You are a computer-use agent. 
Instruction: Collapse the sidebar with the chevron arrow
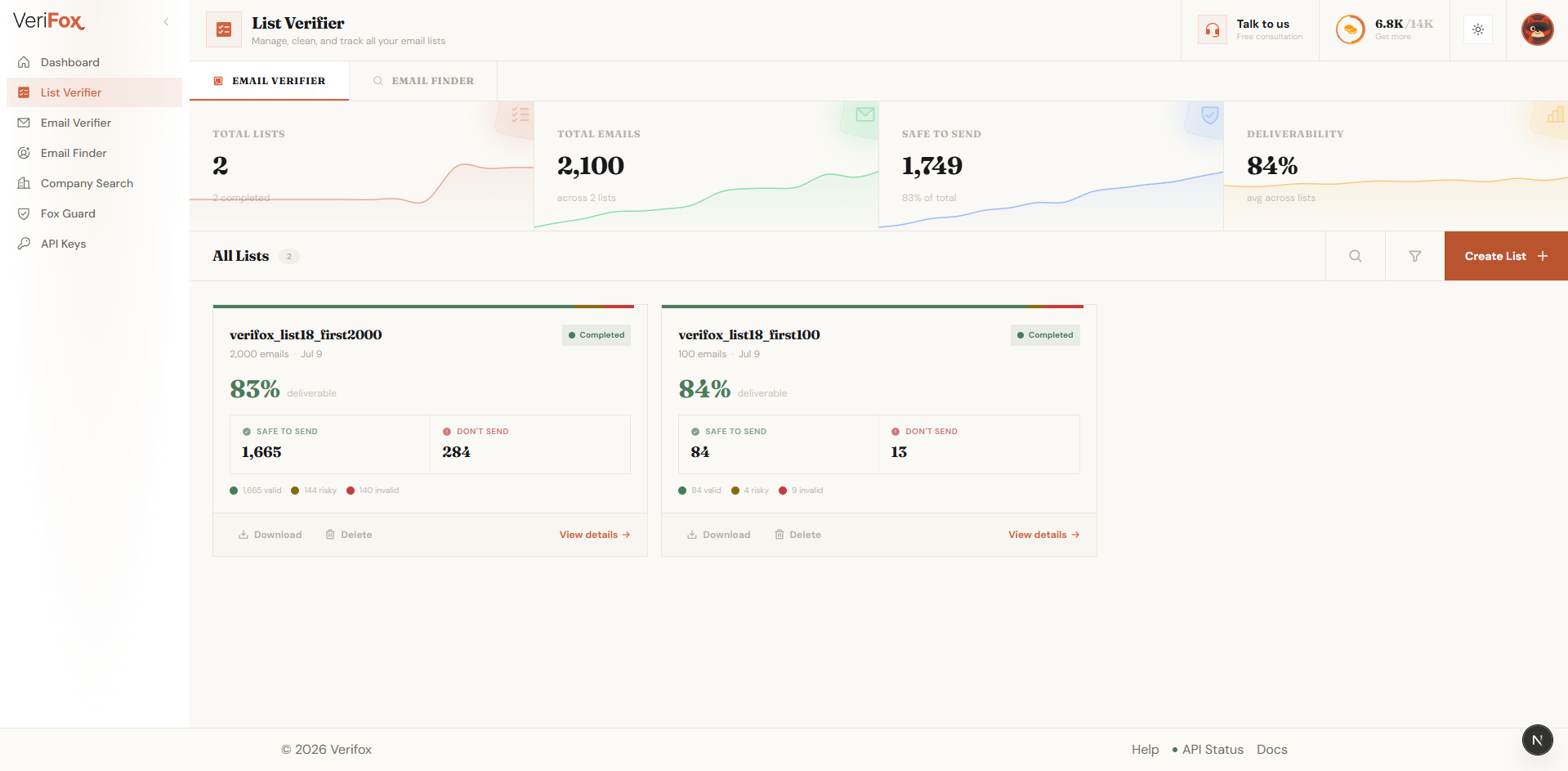(166, 22)
